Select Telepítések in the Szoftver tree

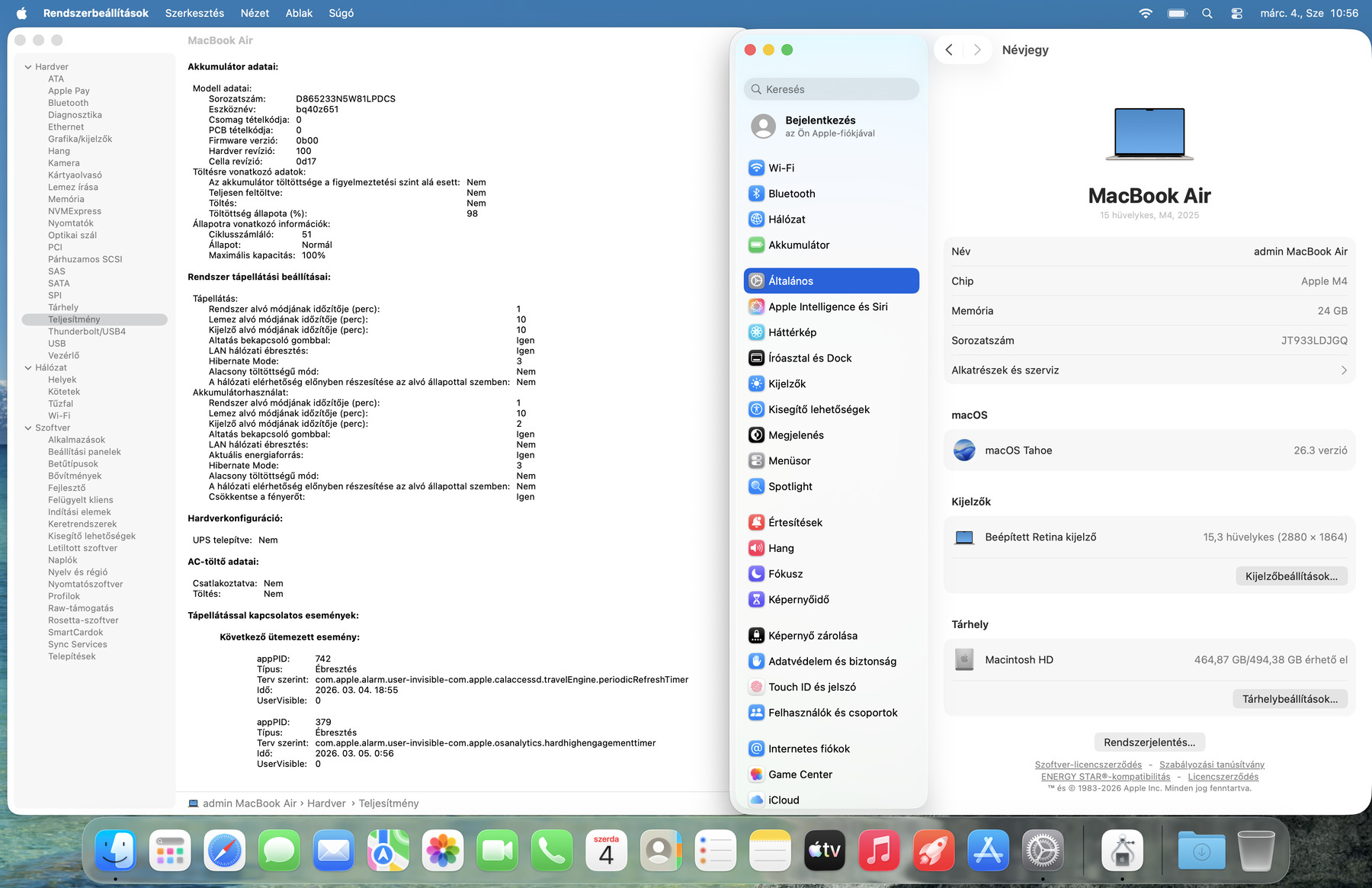[72, 656]
